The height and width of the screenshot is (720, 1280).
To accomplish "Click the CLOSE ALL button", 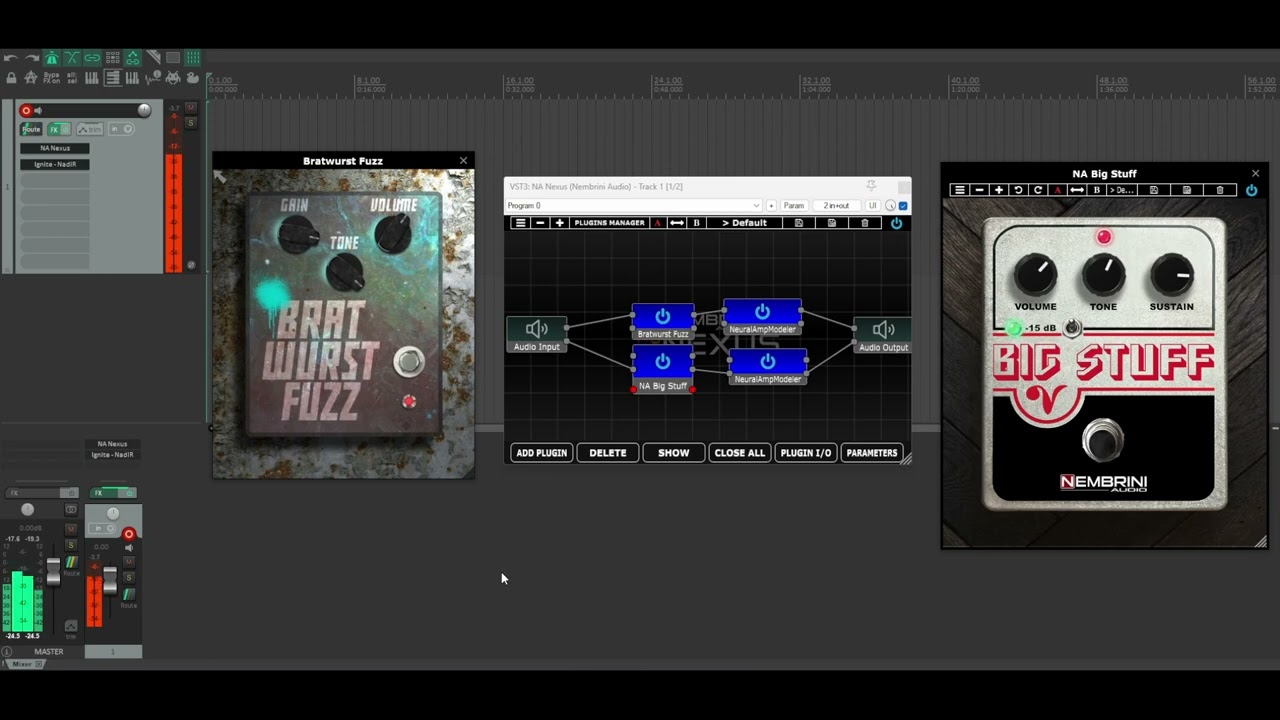I will 739,453.
